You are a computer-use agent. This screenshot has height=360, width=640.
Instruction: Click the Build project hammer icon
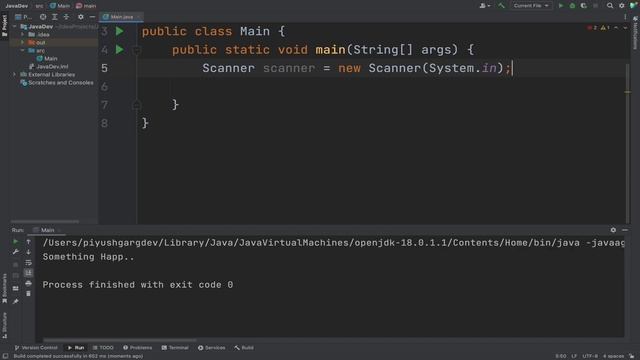[501, 6]
